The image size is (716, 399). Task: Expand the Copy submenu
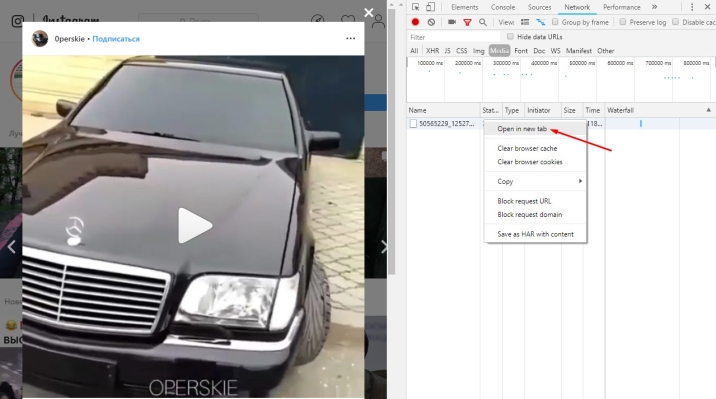pos(535,181)
